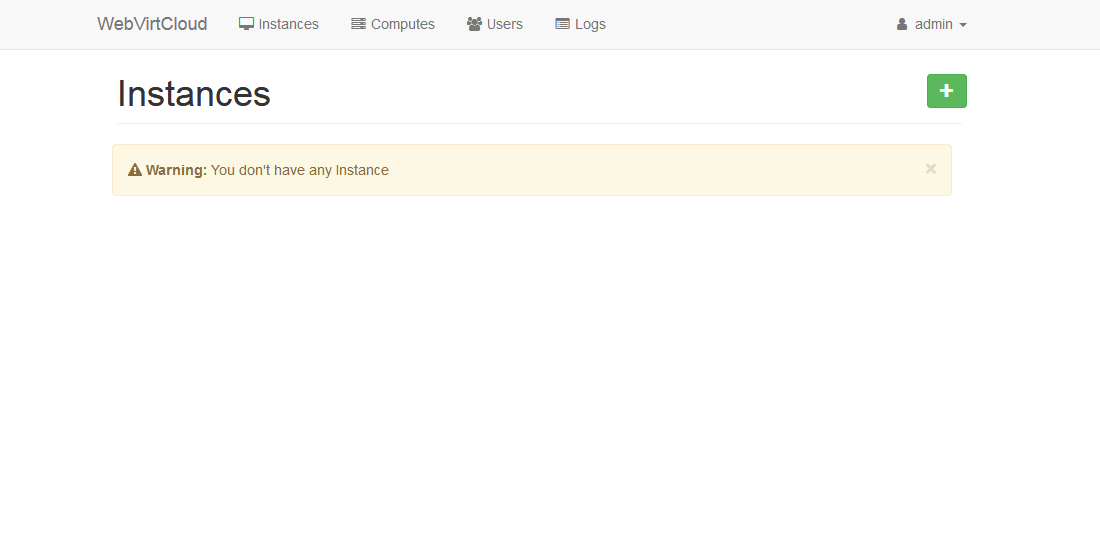Click the horizontal divider under Instances heading

tap(539, 124)
